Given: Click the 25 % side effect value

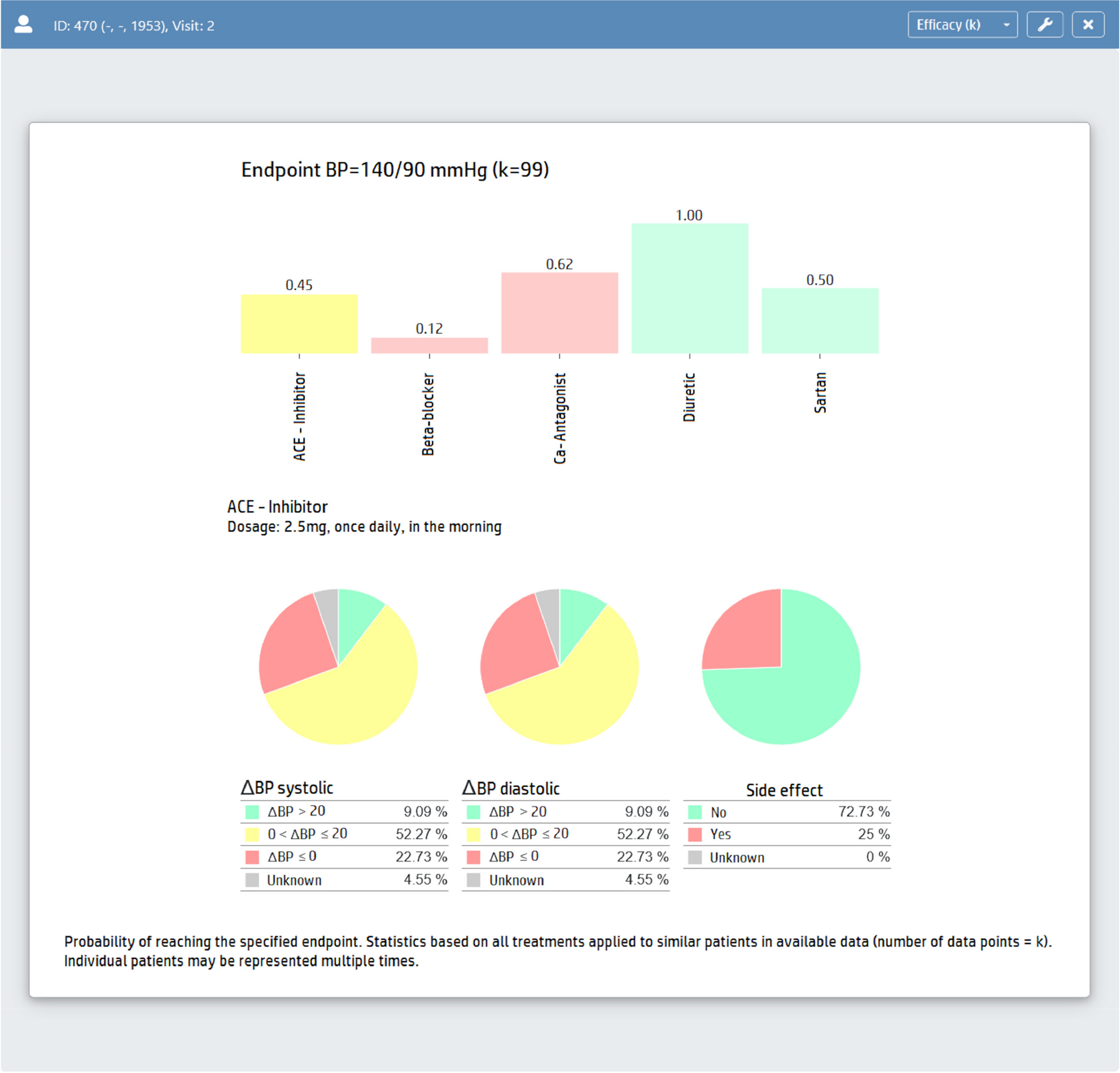Looking at the screenshot, I should (x=873, y=834).
